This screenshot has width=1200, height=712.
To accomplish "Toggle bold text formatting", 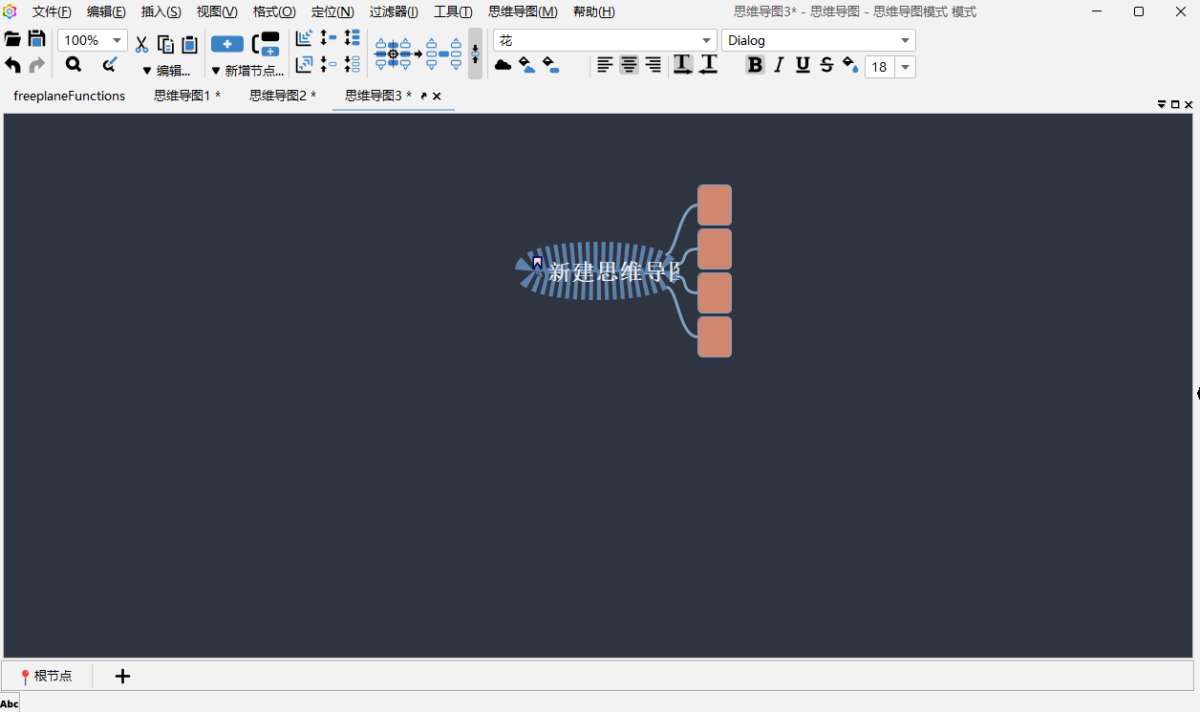I will pos(755,65).
